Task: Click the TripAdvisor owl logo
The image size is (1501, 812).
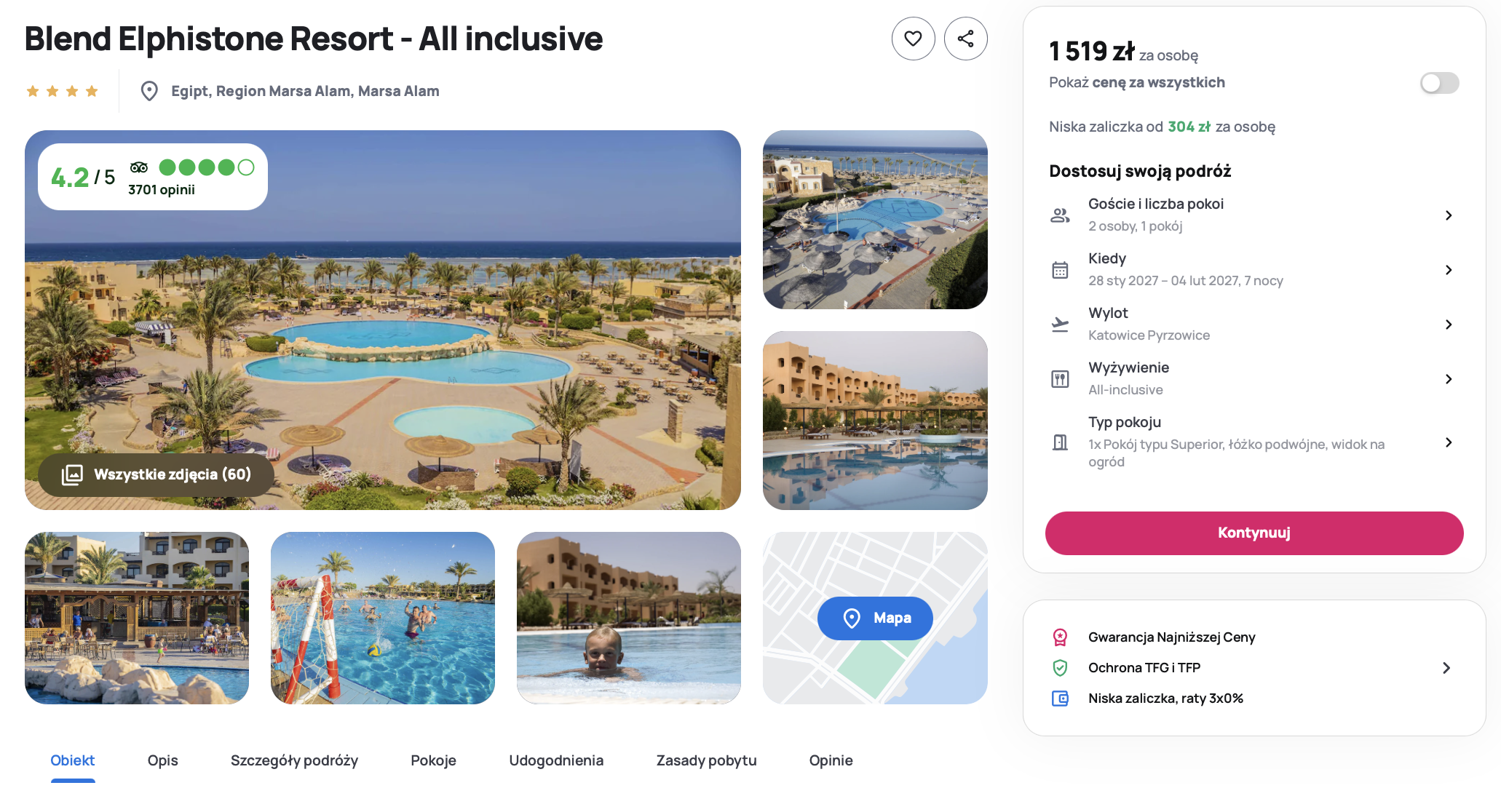Action: click(139, 167)
